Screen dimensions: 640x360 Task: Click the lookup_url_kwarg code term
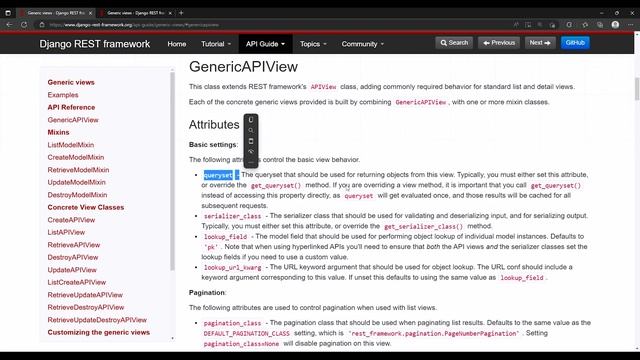232,267
